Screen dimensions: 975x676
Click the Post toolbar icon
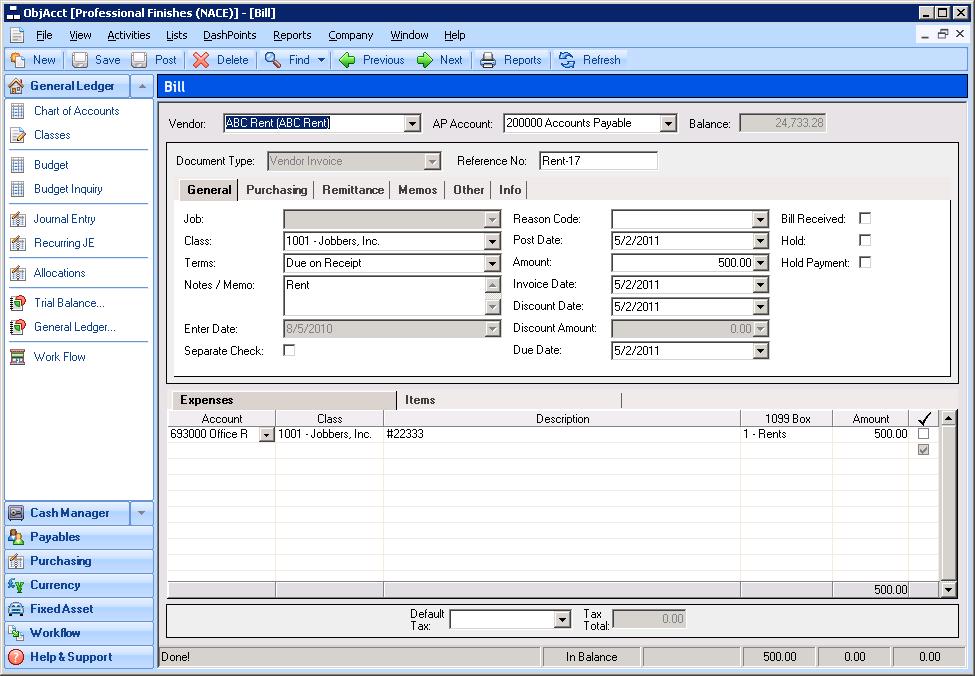click(x=139, y=60)
